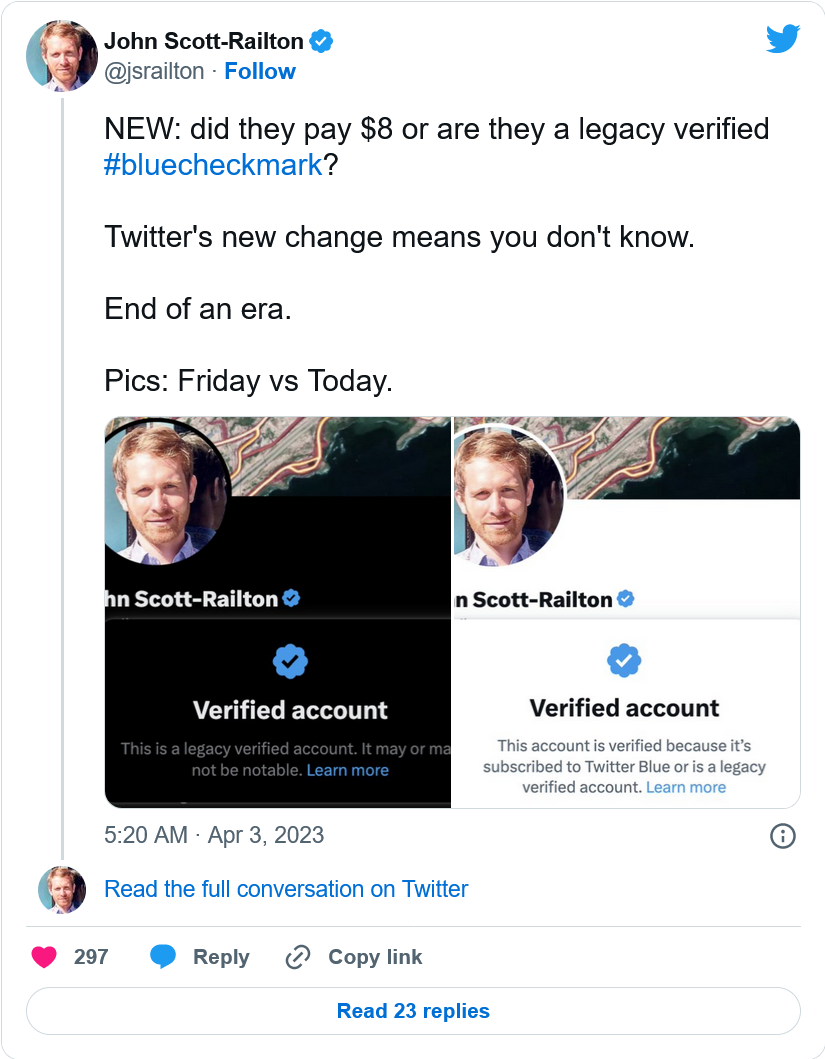Click the Twitter bird logo
Viewport: 825px width, 1059px height.
[x=783, y=40]
